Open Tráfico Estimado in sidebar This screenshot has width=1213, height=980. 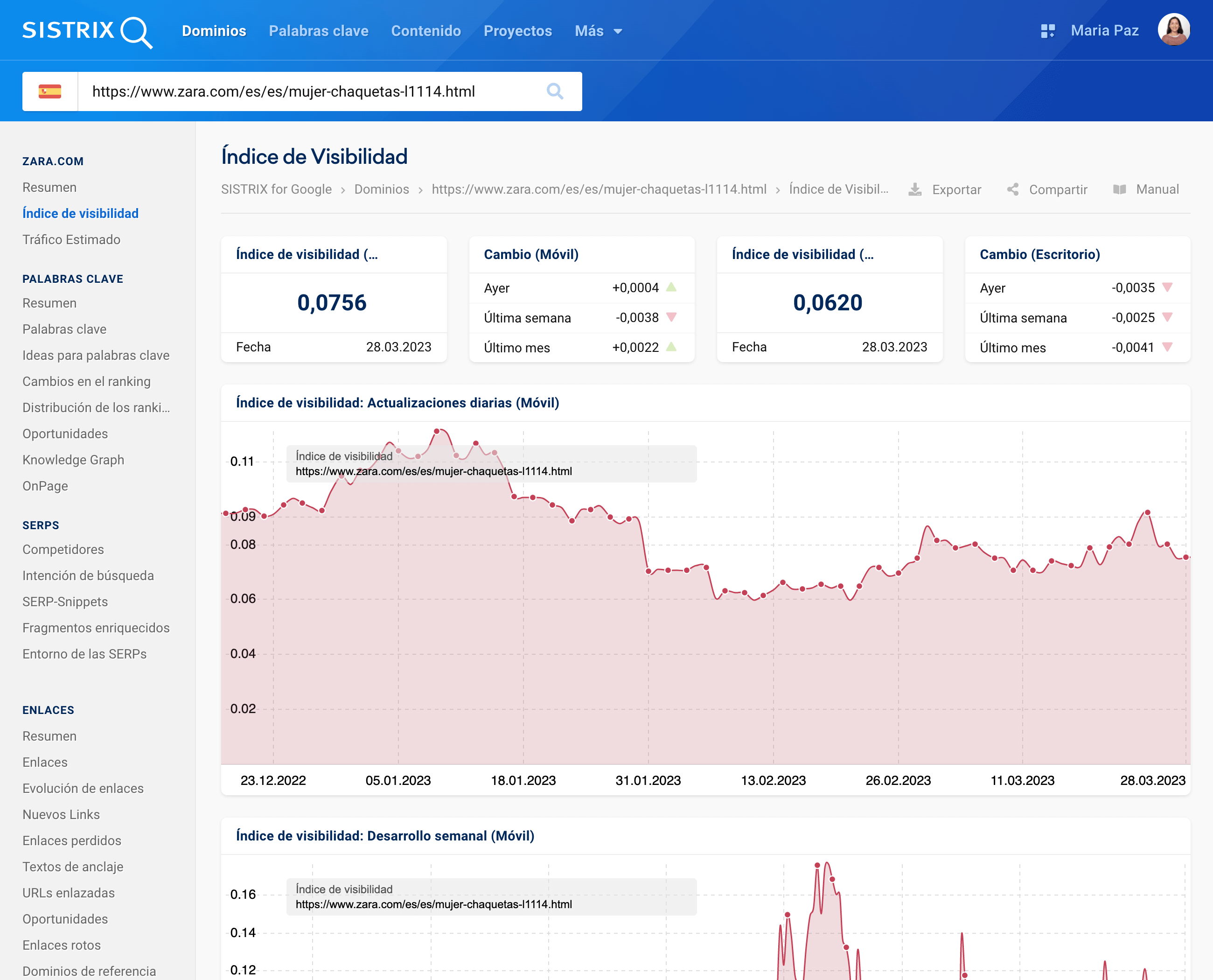click(71, 239)
